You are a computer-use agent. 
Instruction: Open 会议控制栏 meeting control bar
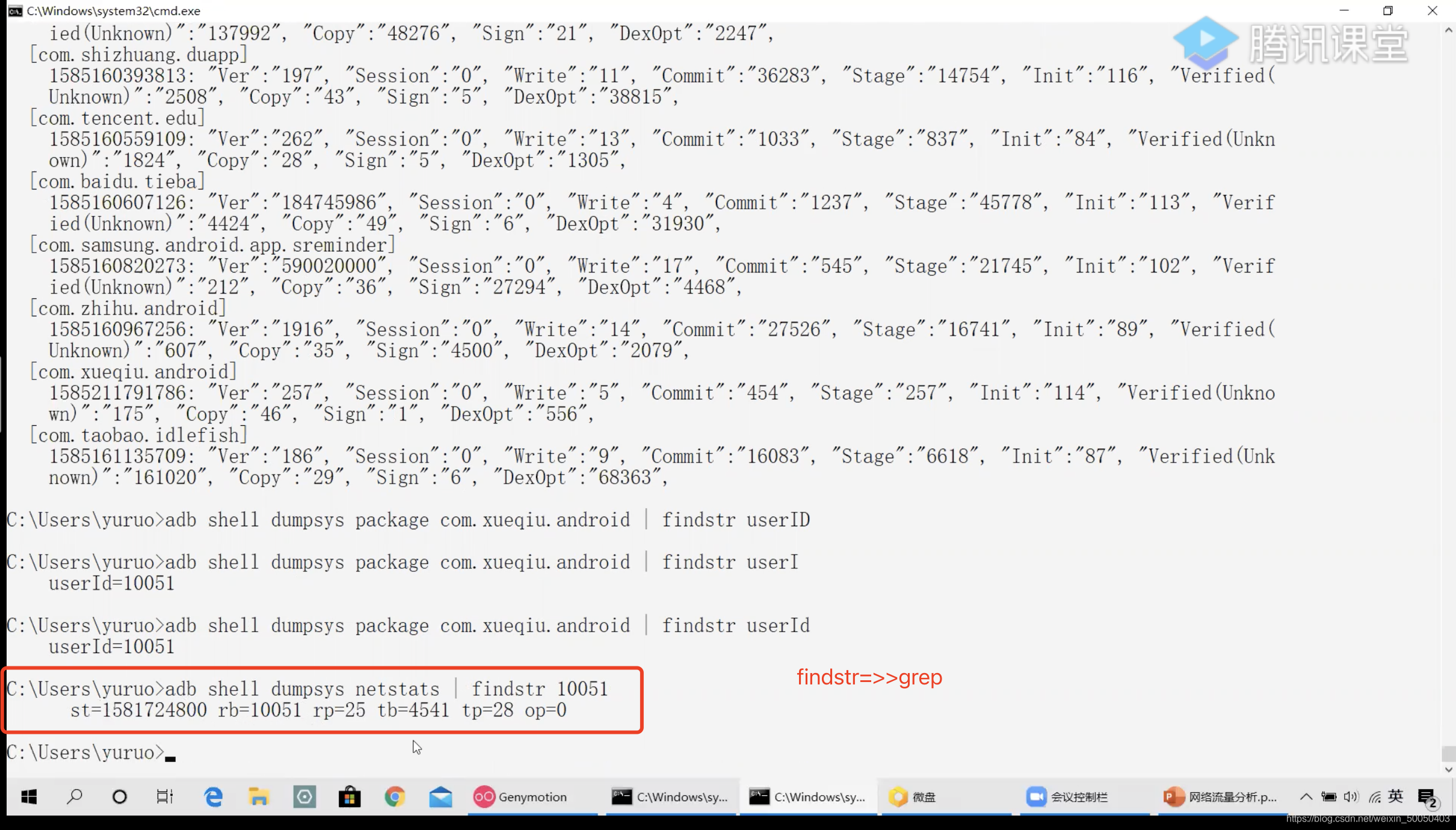pos(1068,797)
